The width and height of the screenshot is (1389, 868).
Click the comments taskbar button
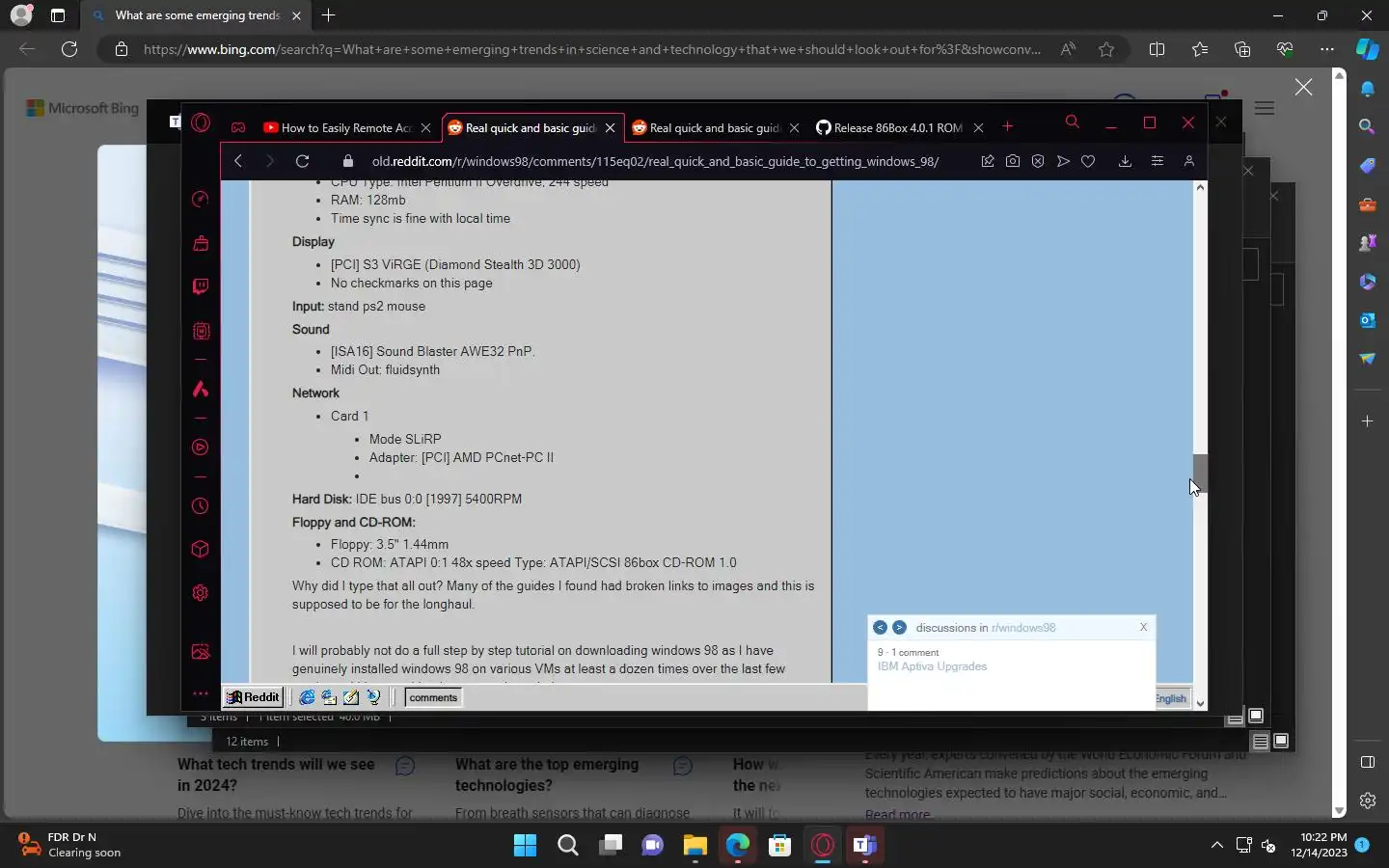click(x=433, y=697)
